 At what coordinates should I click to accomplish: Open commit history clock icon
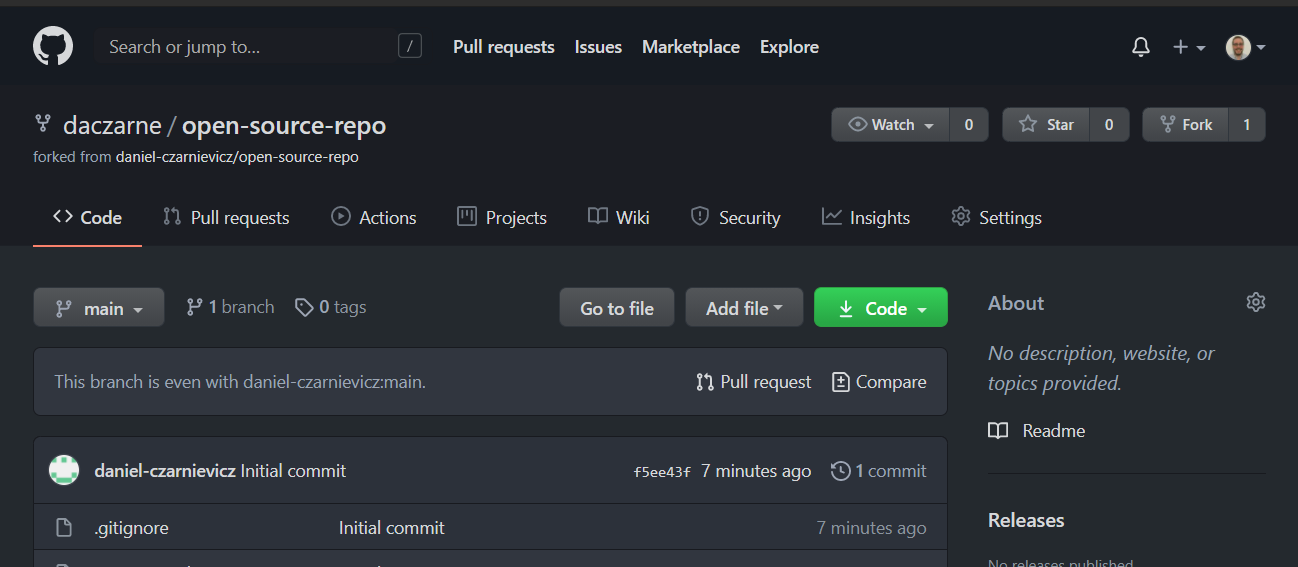point(841,471)
